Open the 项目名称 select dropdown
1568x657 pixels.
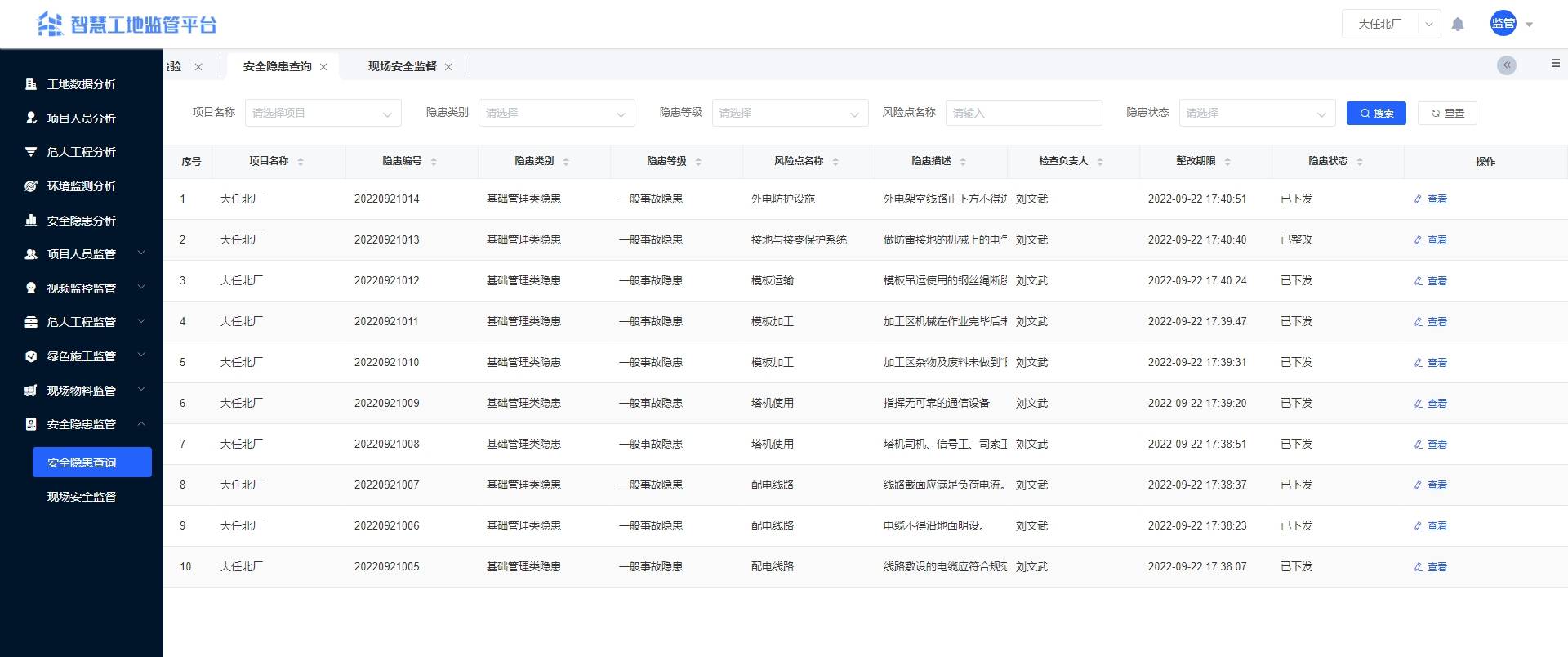coord(323,113)
